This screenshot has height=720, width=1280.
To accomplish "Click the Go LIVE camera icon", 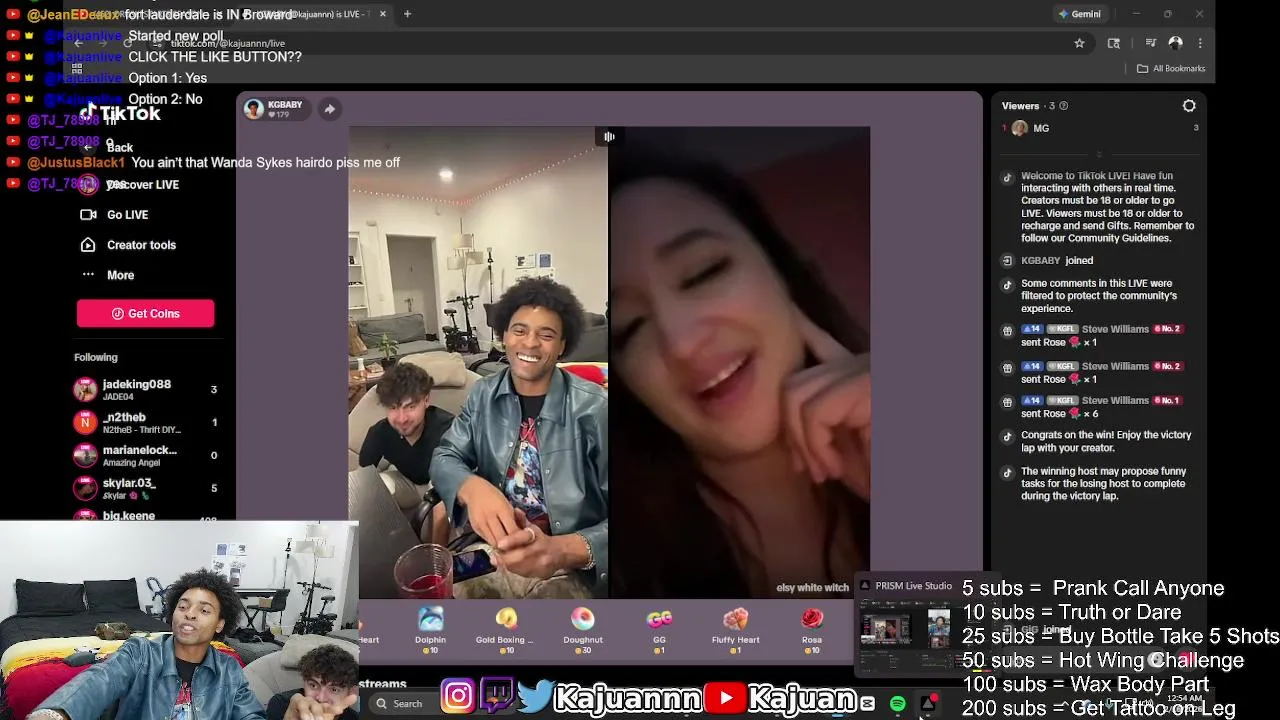I will tap(88, 214).
